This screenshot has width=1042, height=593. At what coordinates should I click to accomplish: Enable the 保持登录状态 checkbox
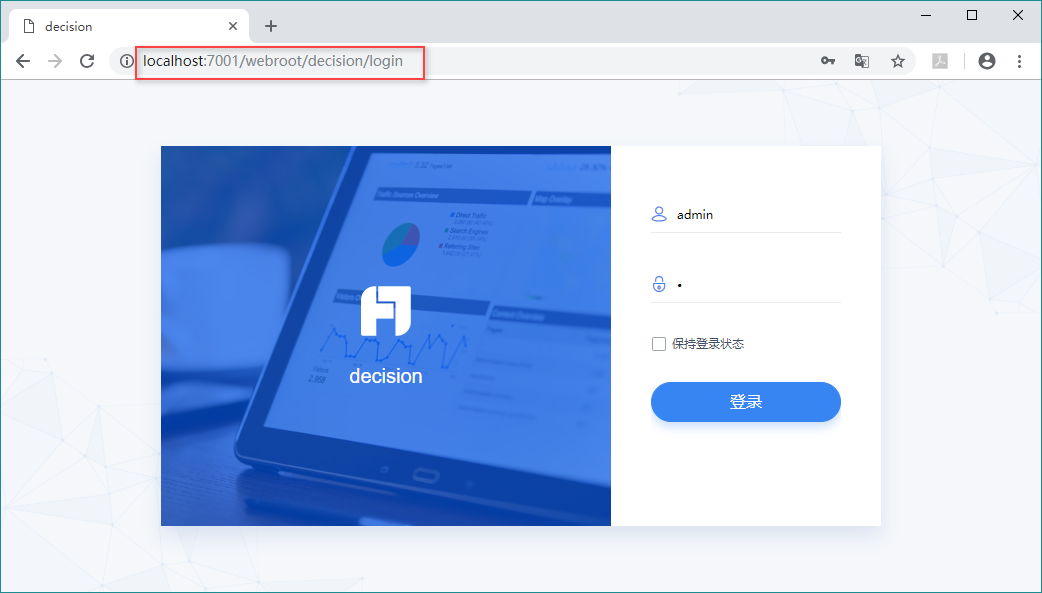(659, 344)
